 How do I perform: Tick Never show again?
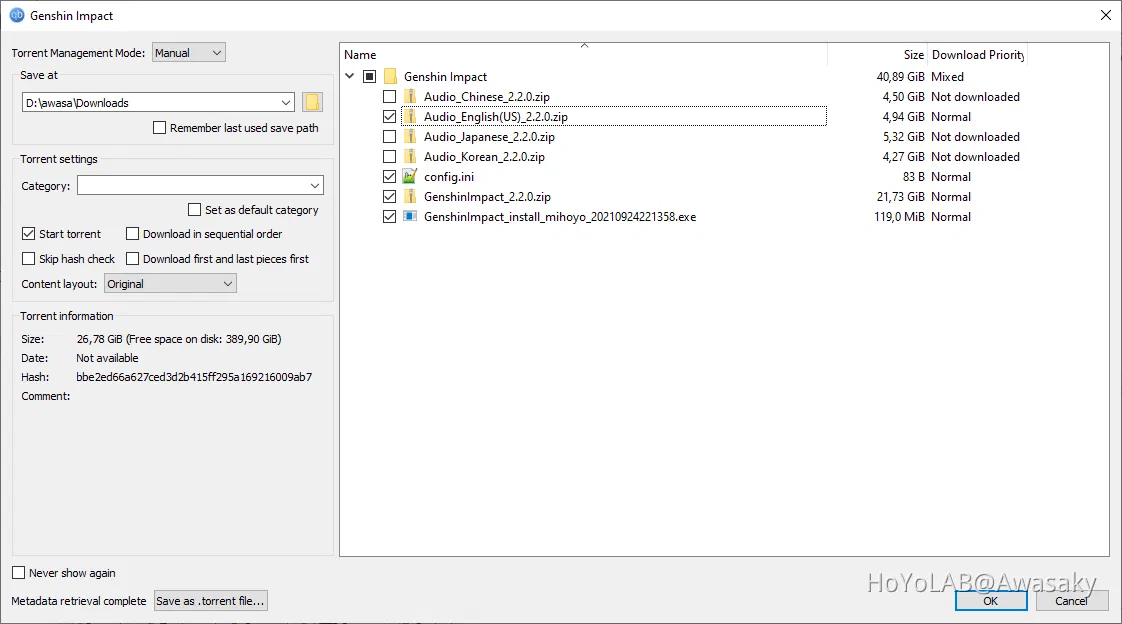point(19,573)
